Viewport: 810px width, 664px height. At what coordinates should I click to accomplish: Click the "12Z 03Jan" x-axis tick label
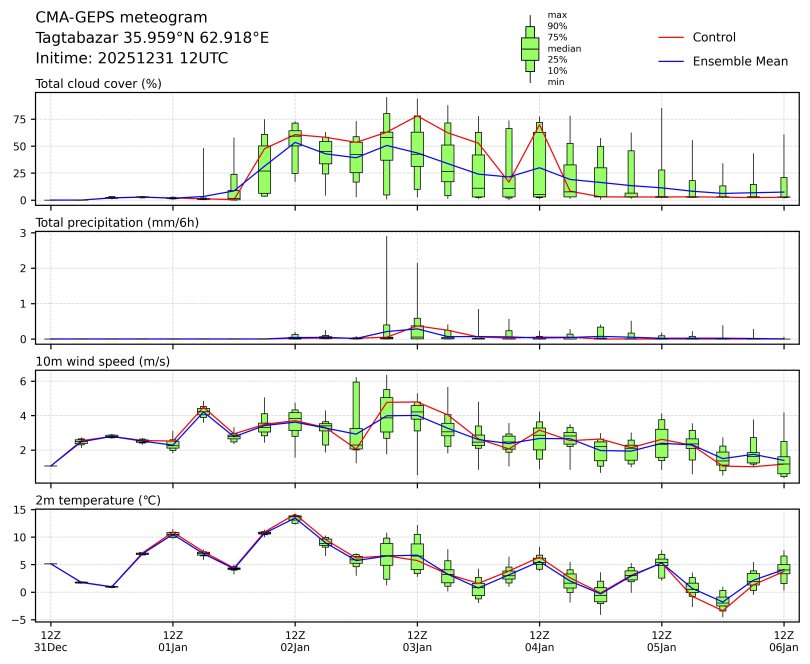tap(417, 640)
